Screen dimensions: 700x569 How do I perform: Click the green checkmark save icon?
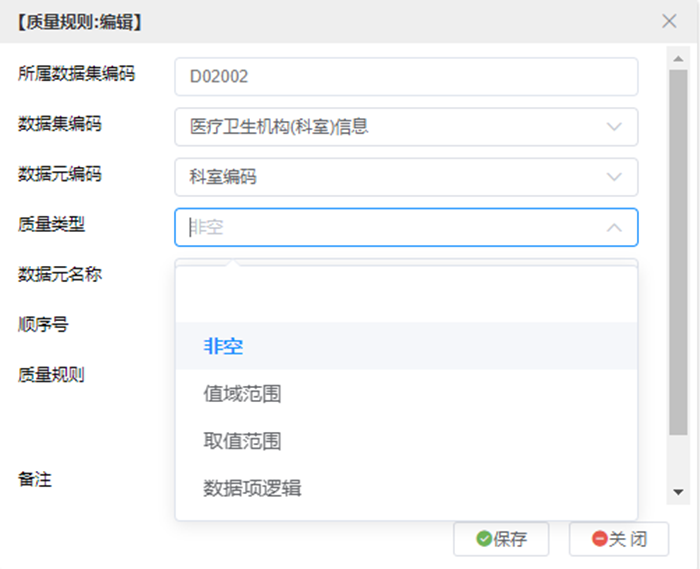coord(484,539)
